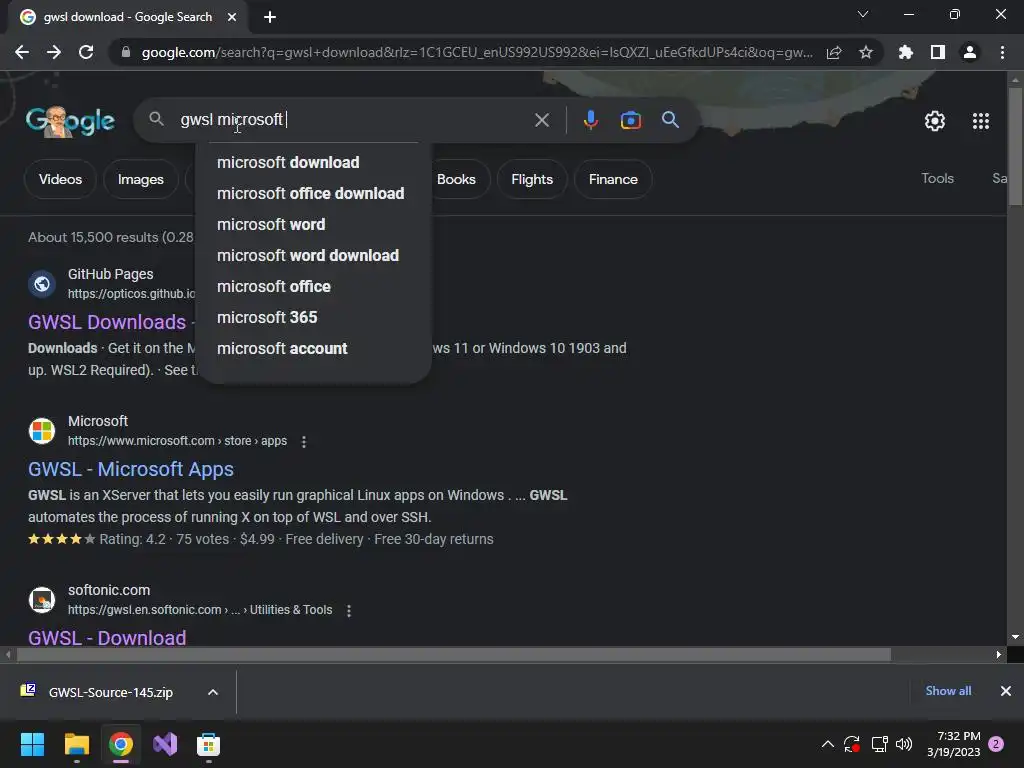The width and height of the screenshot is (1024, 768).
Task: Go back to the previous page
Action: coord(22,52)
